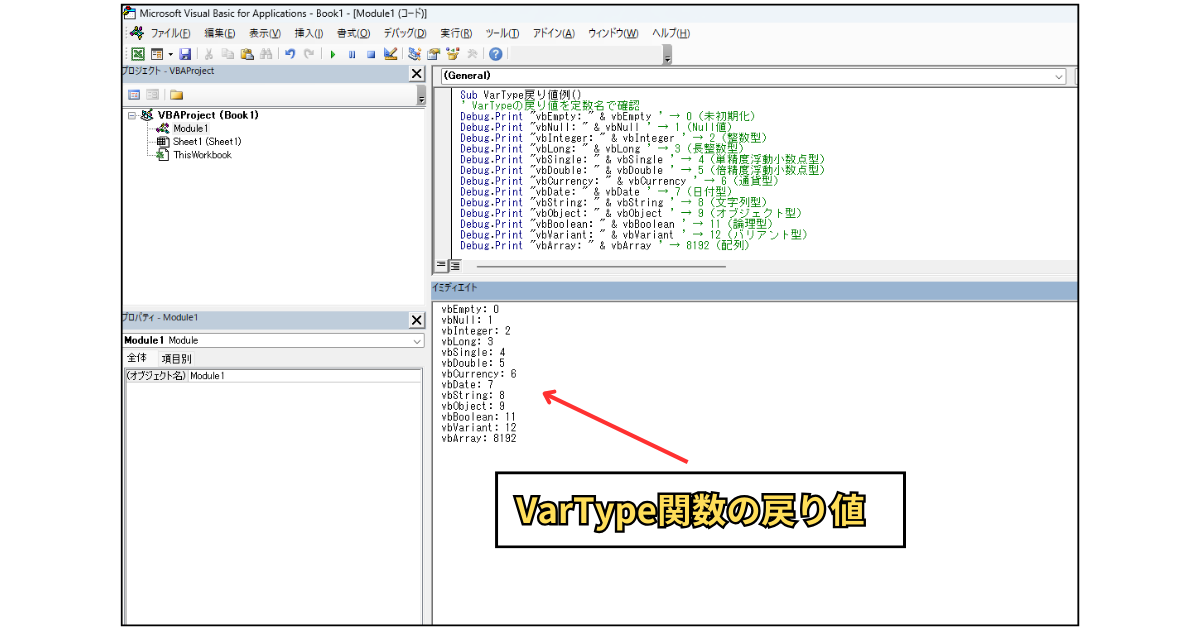Select ThisWorkbook in the project tree
Screen dimensions: 1200x630
(x=202, y=155)
